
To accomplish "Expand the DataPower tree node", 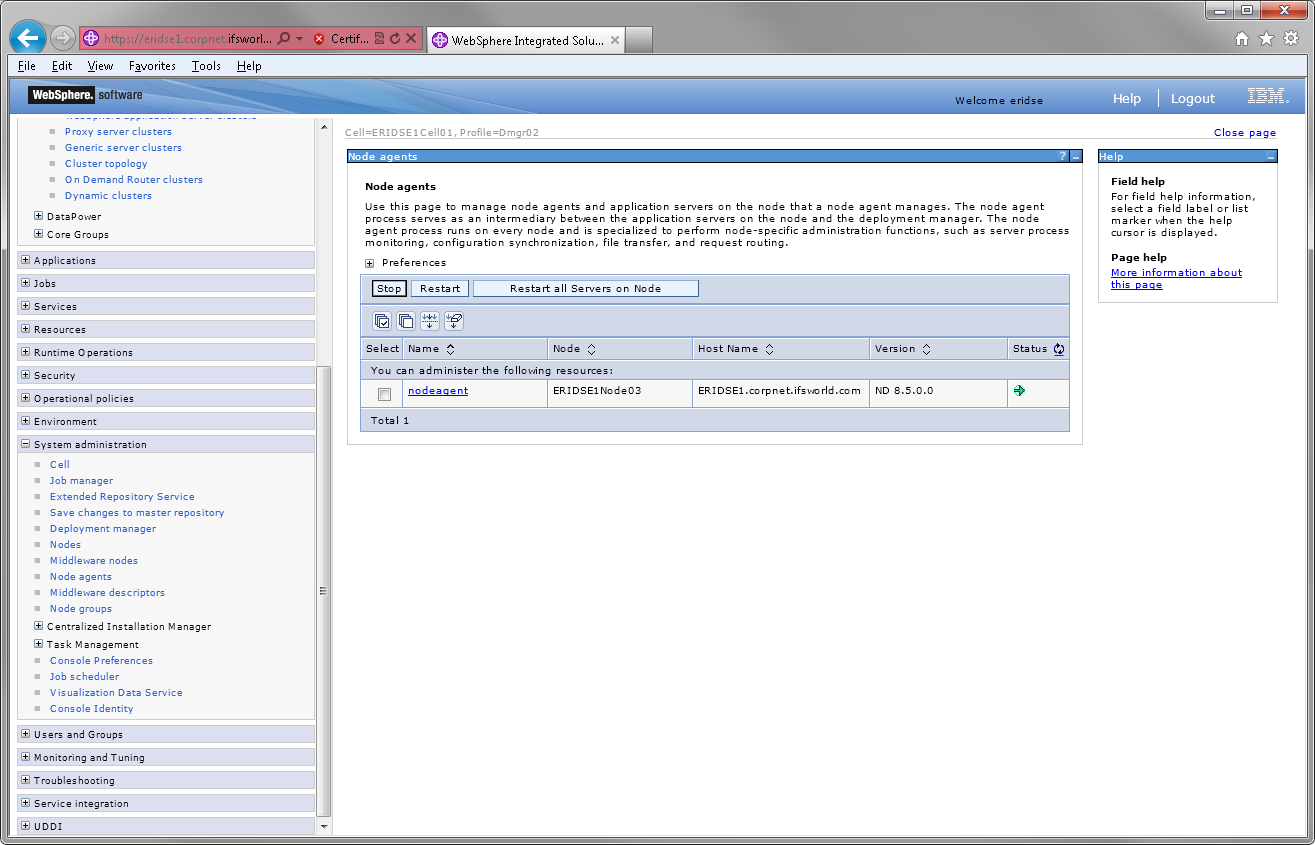I will coord(39,216).
